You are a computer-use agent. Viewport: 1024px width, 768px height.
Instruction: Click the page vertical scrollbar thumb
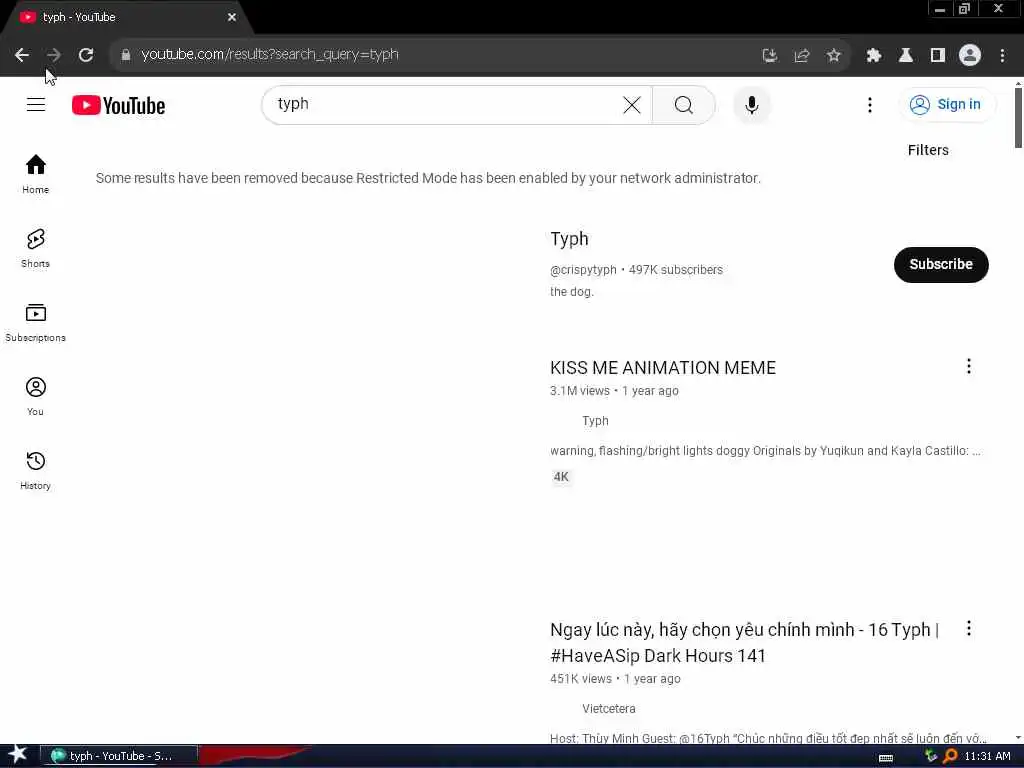click(x=1018, y=118)
